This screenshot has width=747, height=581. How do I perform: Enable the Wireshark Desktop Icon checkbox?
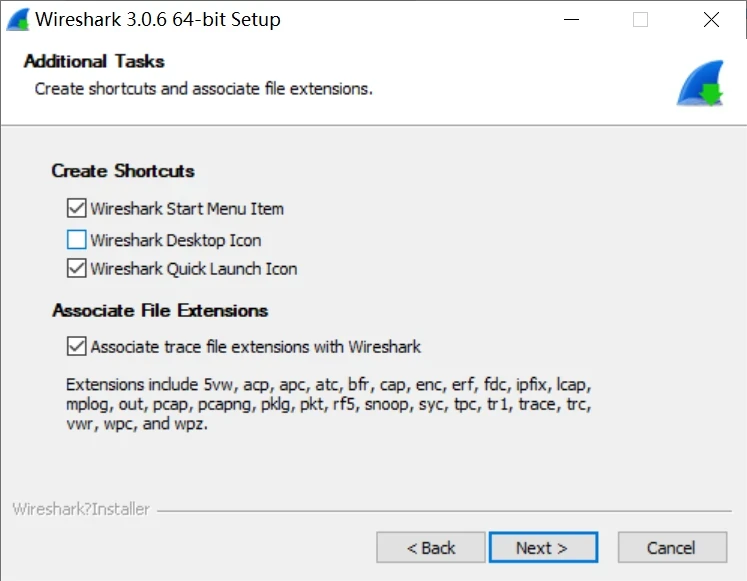(x=76, y=240)
